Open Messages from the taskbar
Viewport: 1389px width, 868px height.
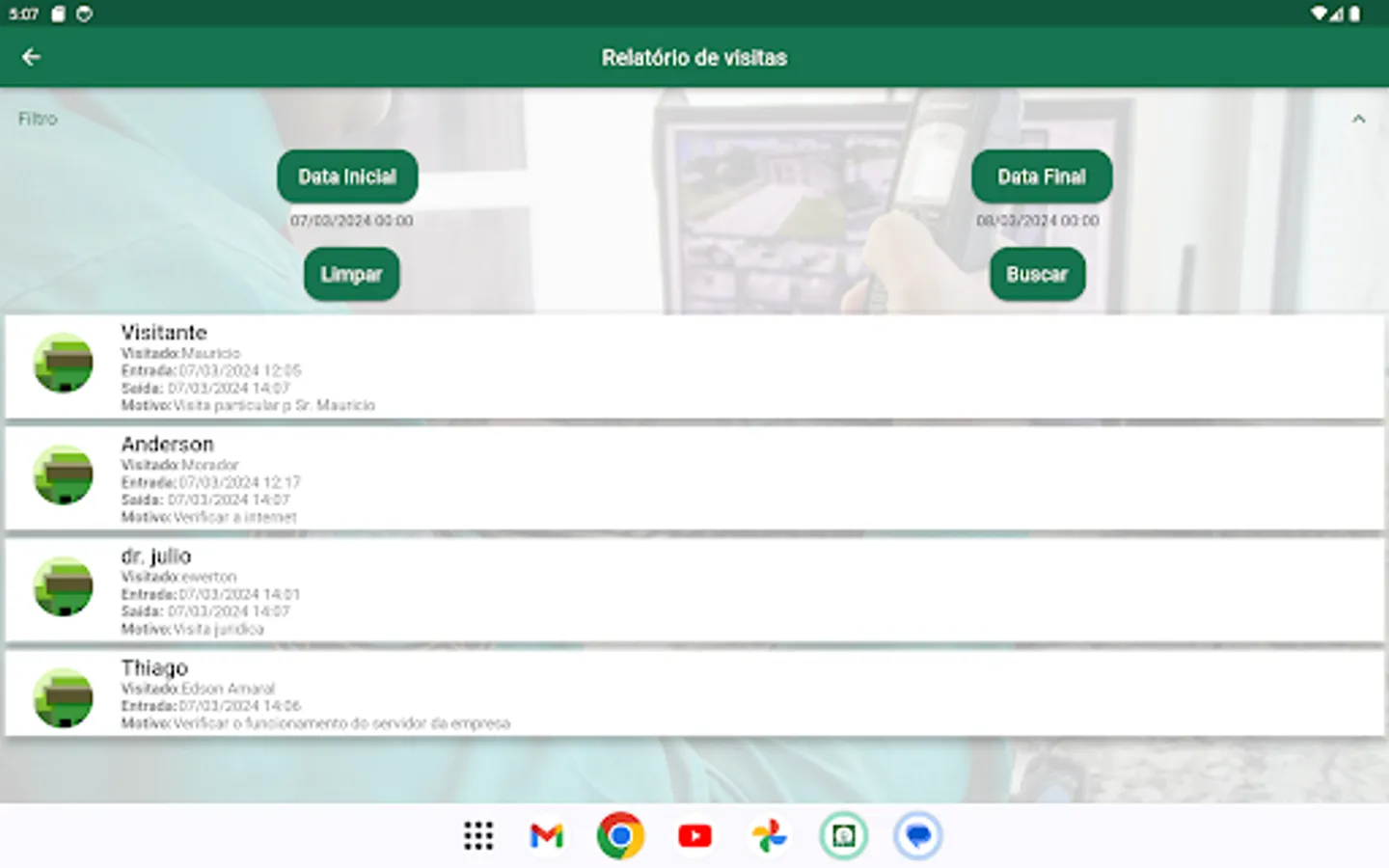pos(917,835)
